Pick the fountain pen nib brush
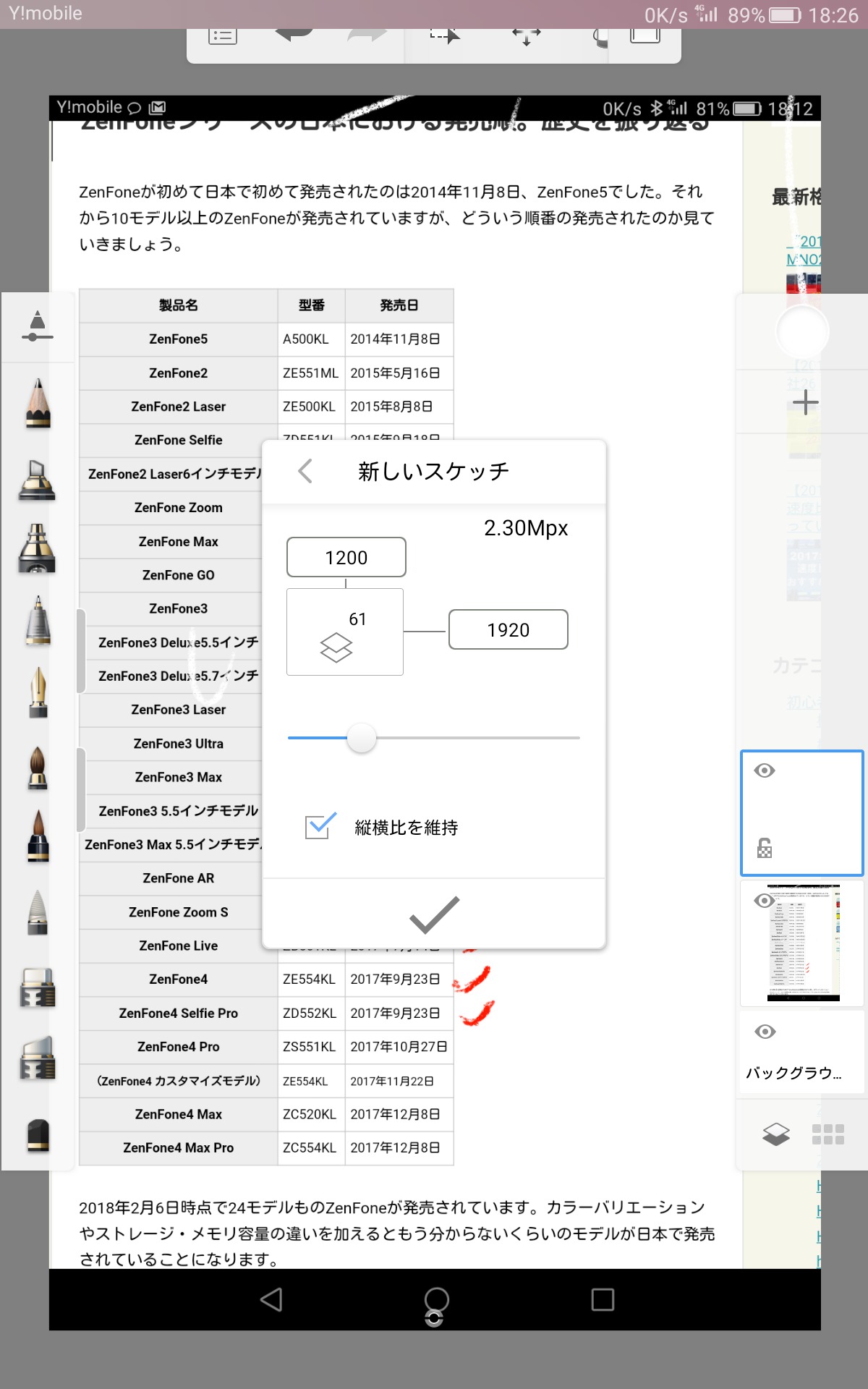The width and height of the screenshot is (868, 1389). tap(38, 692)
